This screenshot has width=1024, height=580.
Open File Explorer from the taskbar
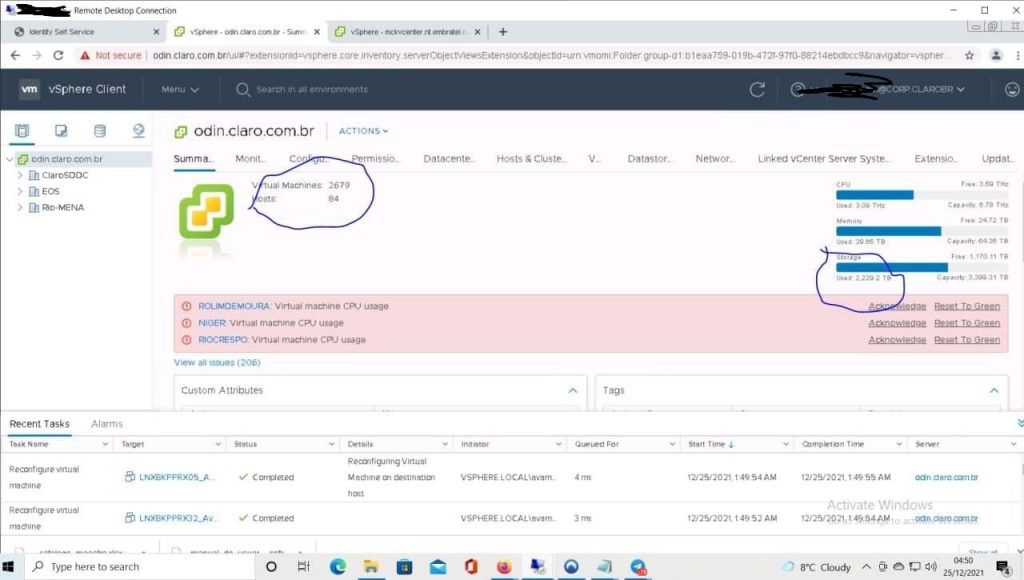pyautogui.click(x=371, y=566)
